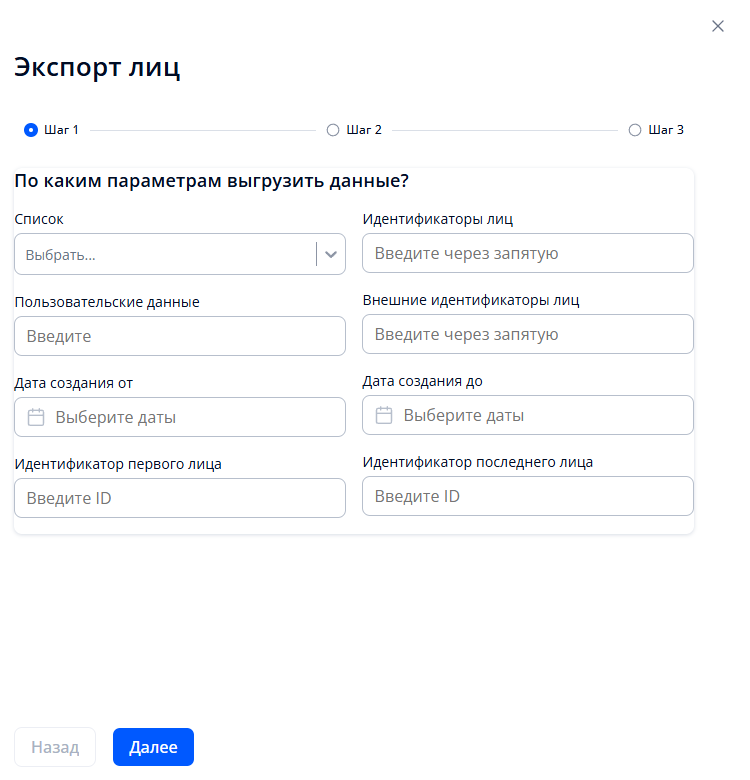Click calendar icon in Дата создания до
This screenshot has height=780, width=750.
[384, 415]
